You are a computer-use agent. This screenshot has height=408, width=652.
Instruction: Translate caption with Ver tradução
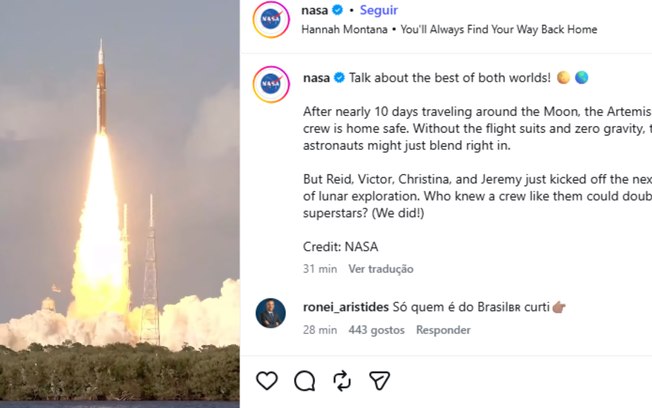coord(381,269)
